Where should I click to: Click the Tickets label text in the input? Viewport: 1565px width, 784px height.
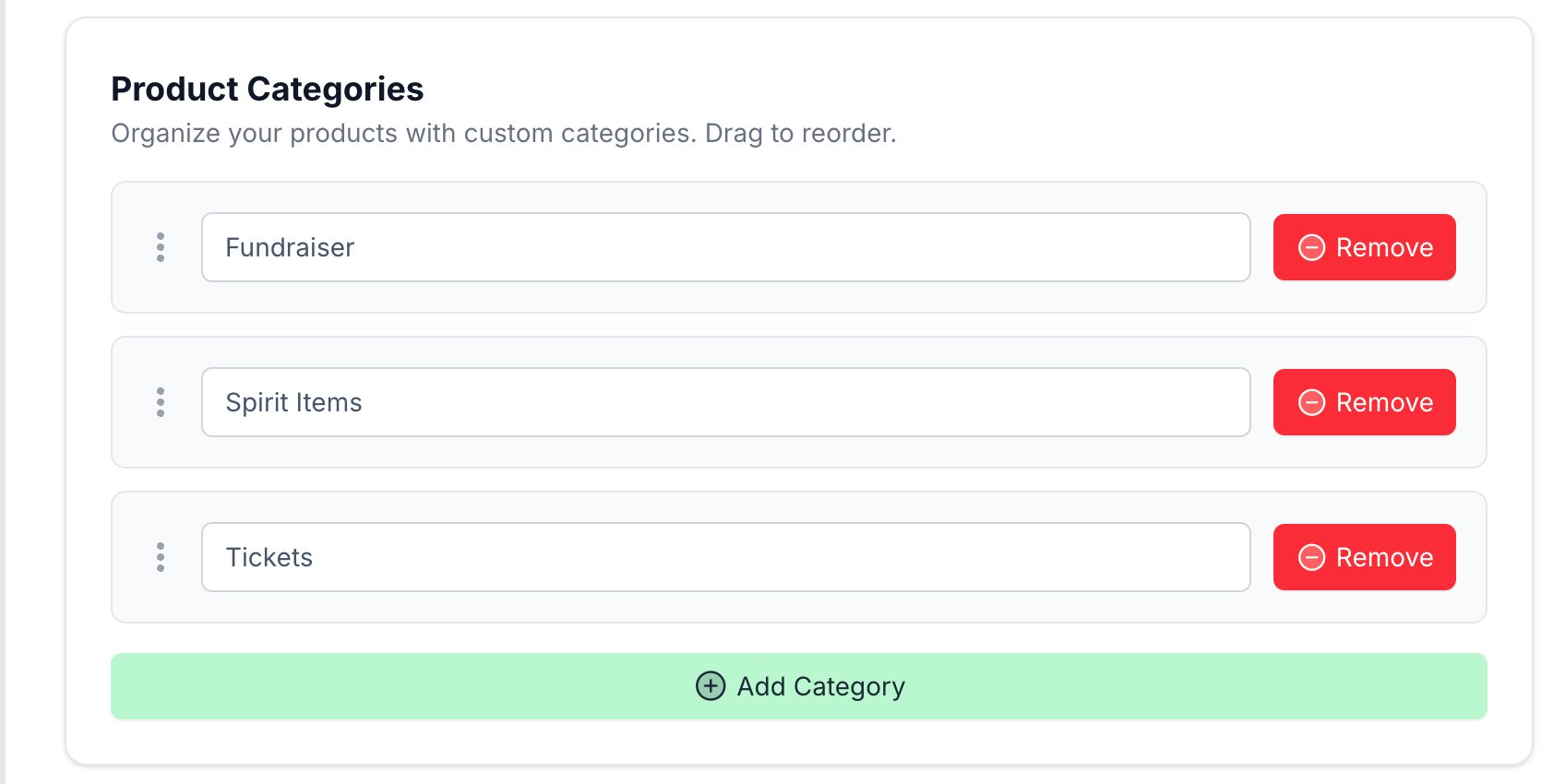click(269, 557)
